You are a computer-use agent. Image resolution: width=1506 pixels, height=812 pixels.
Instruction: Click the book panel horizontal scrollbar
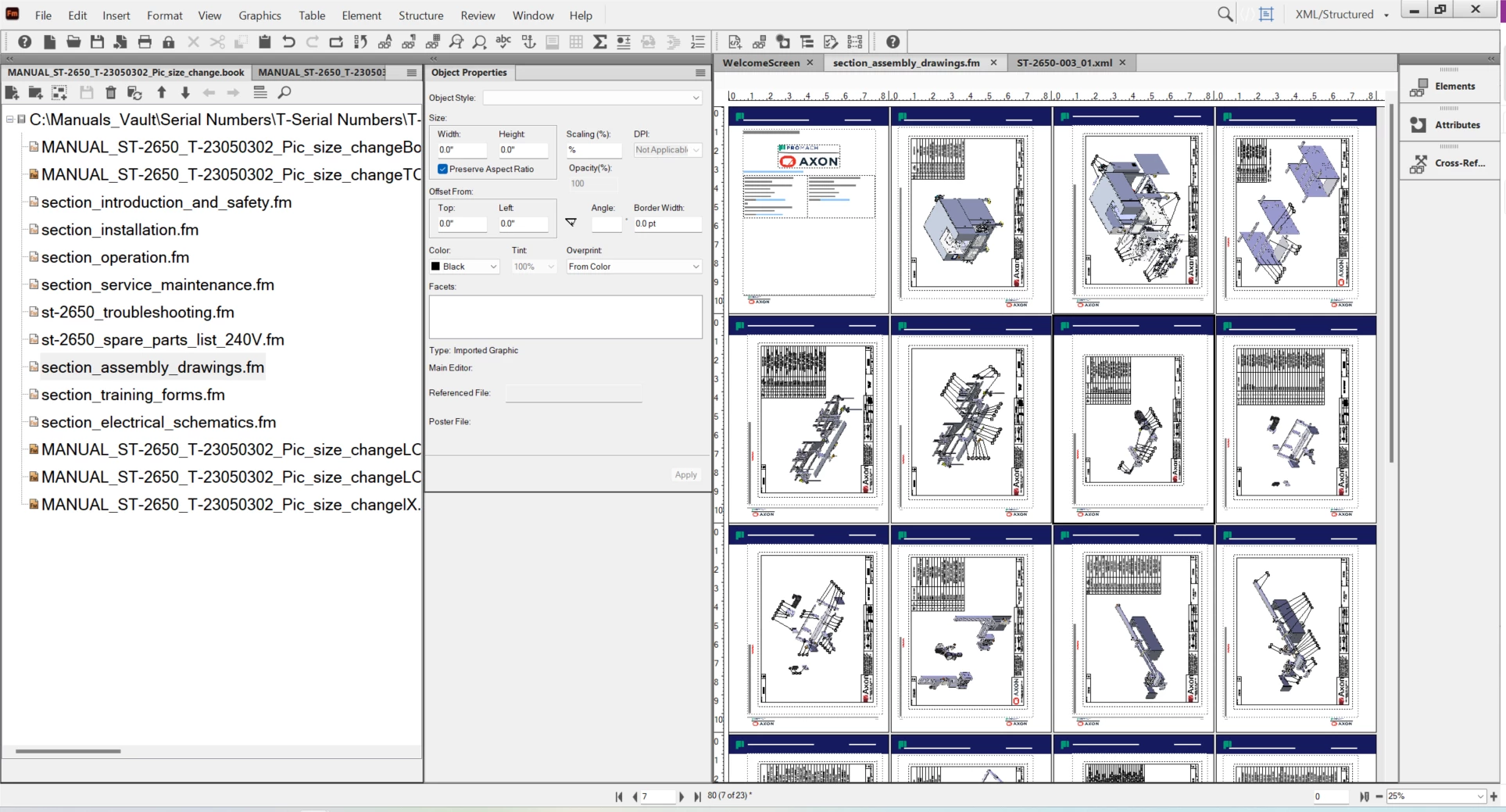coord(68,751)
